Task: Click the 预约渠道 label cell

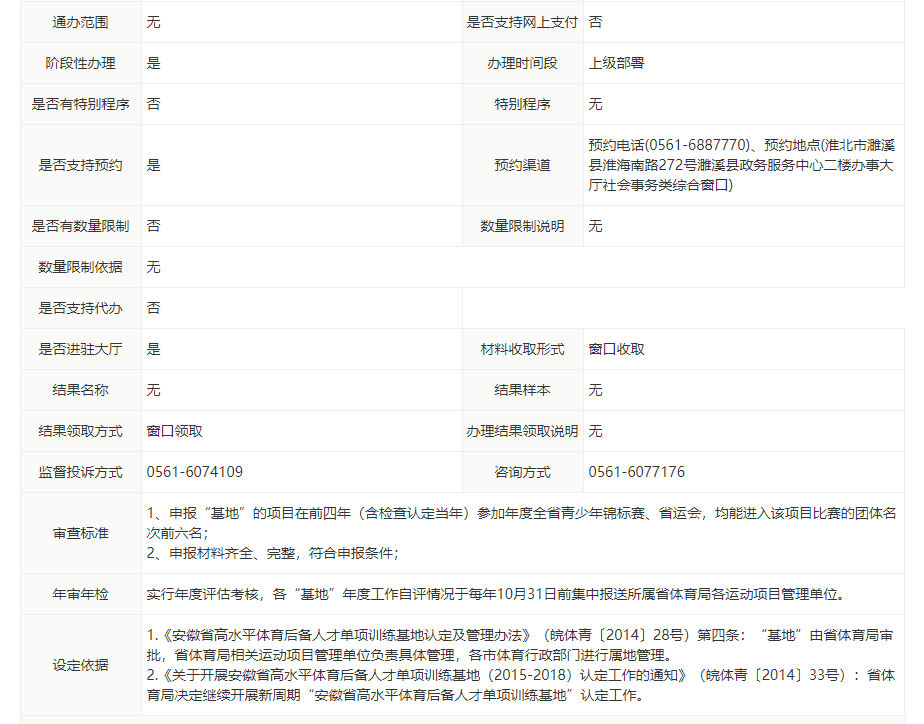Action: point(522,165)
